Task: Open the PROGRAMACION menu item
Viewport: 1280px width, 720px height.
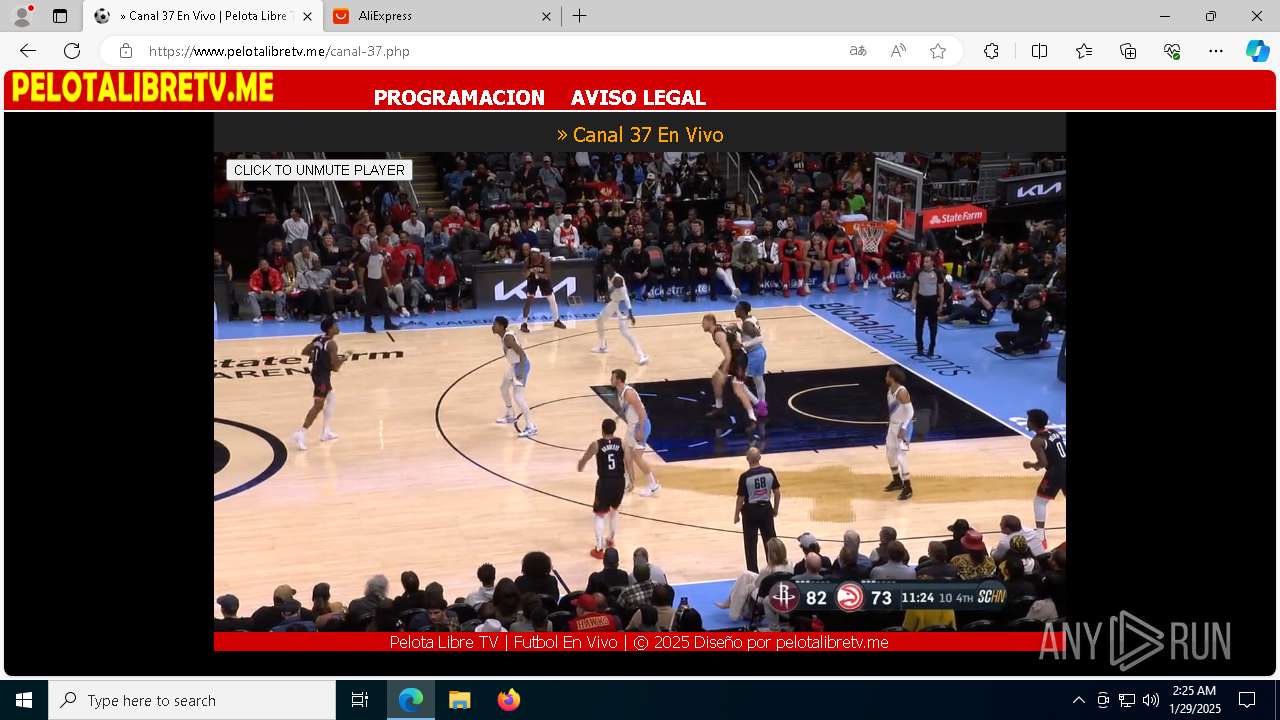Action: pyautogui.click(x=459, y=98)
